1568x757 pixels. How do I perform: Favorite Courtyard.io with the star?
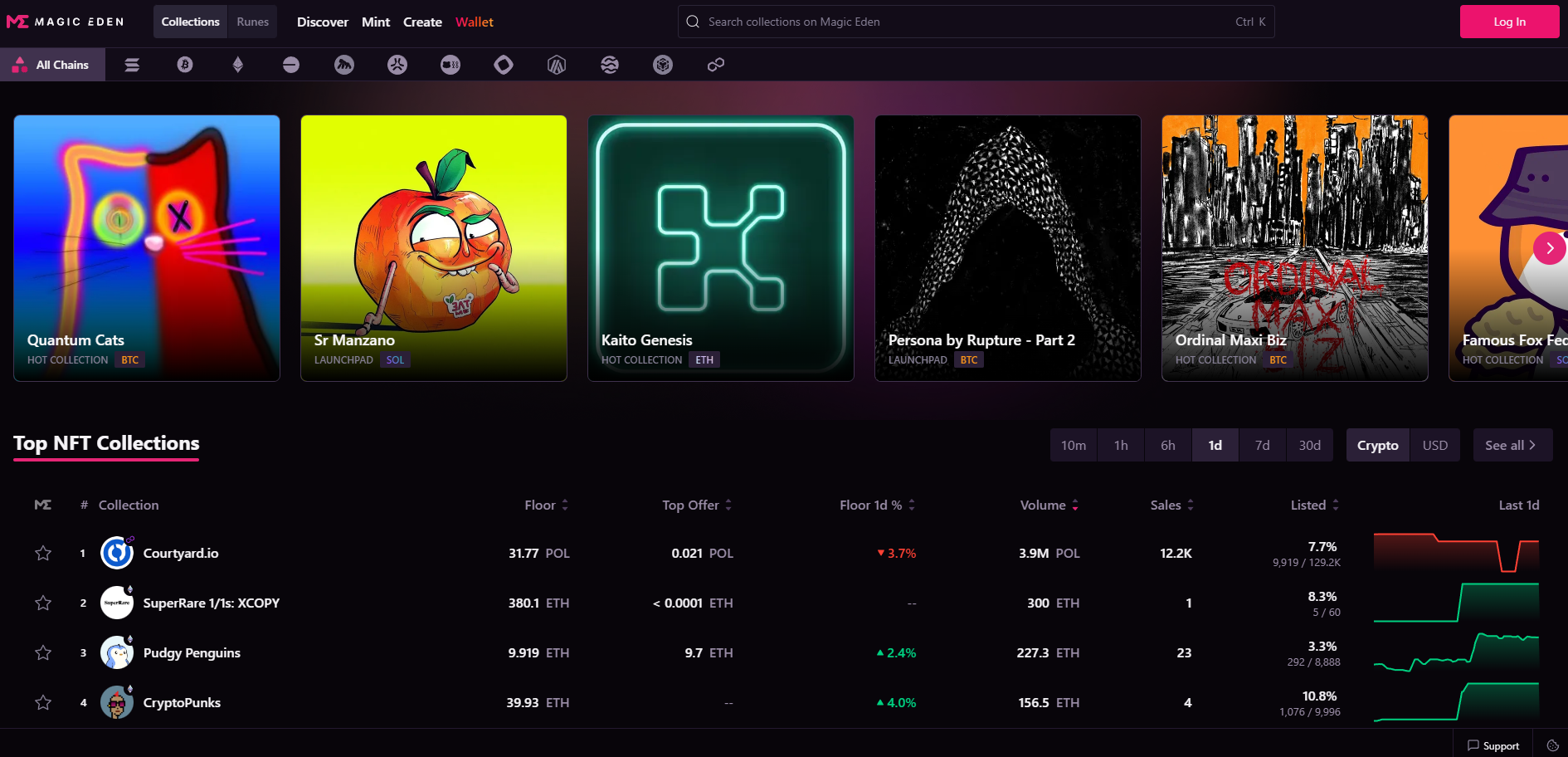tap(43, 554)
